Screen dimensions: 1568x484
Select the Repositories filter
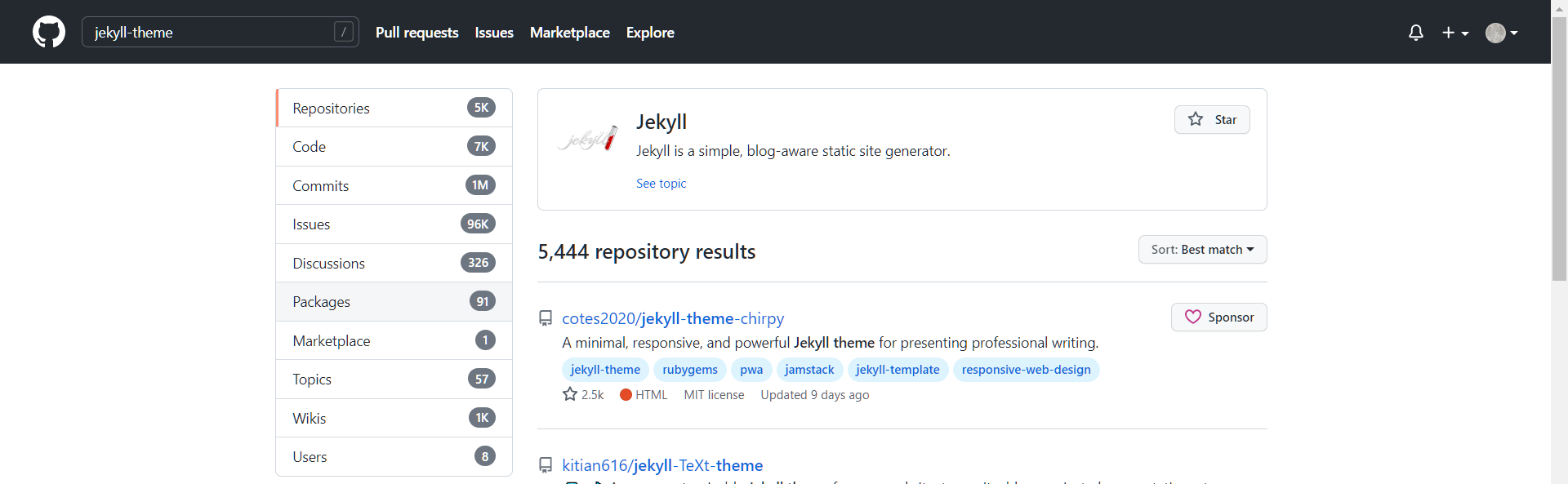394,108
